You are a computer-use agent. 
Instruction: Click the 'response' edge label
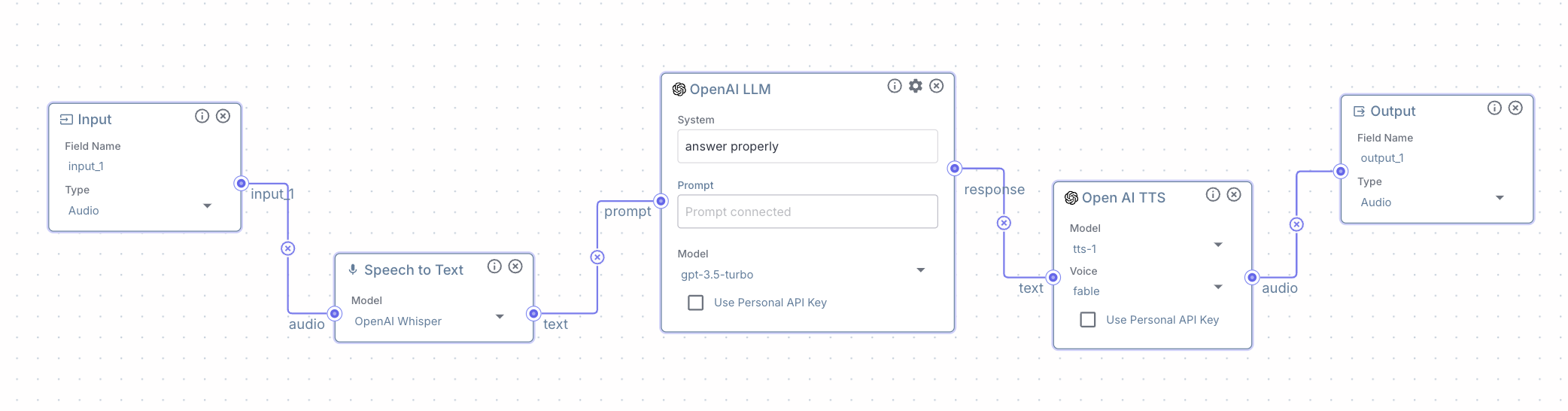(x=994, y=190)
